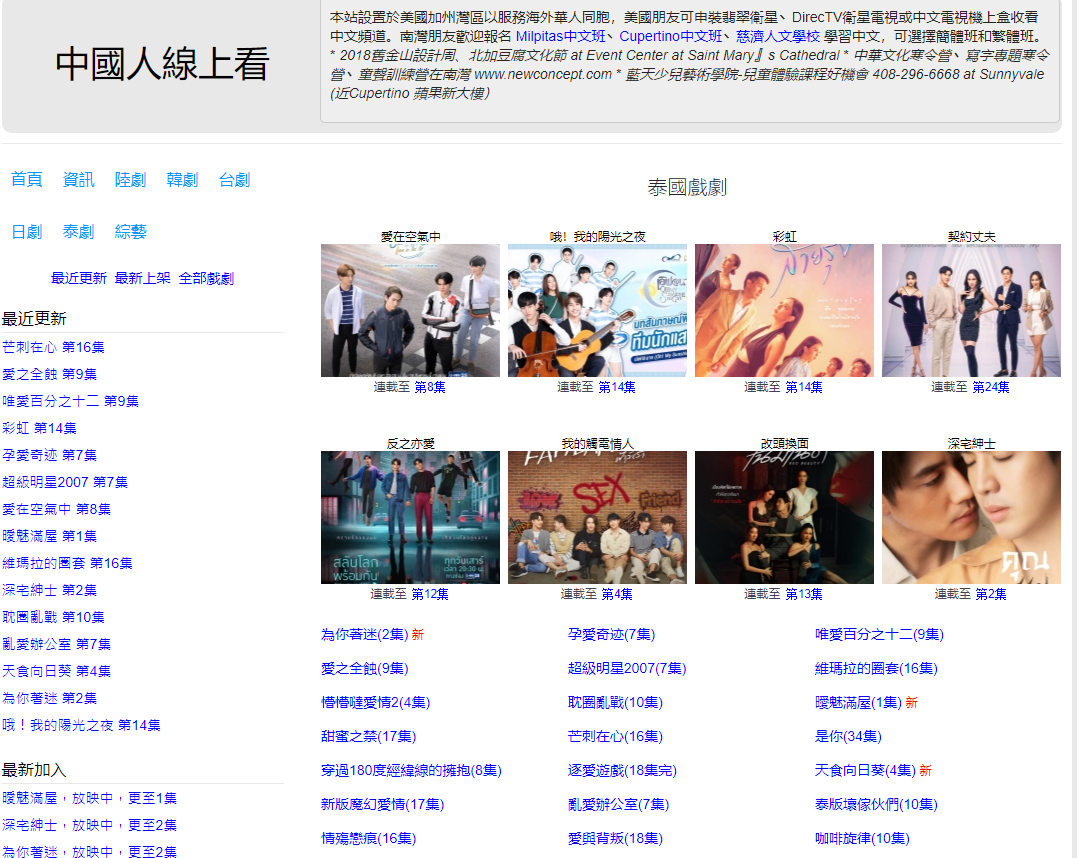The image size is (1077, 858).
Task: Open 超級明星2007 第7集 in recent updates
Action: point(65,482)
